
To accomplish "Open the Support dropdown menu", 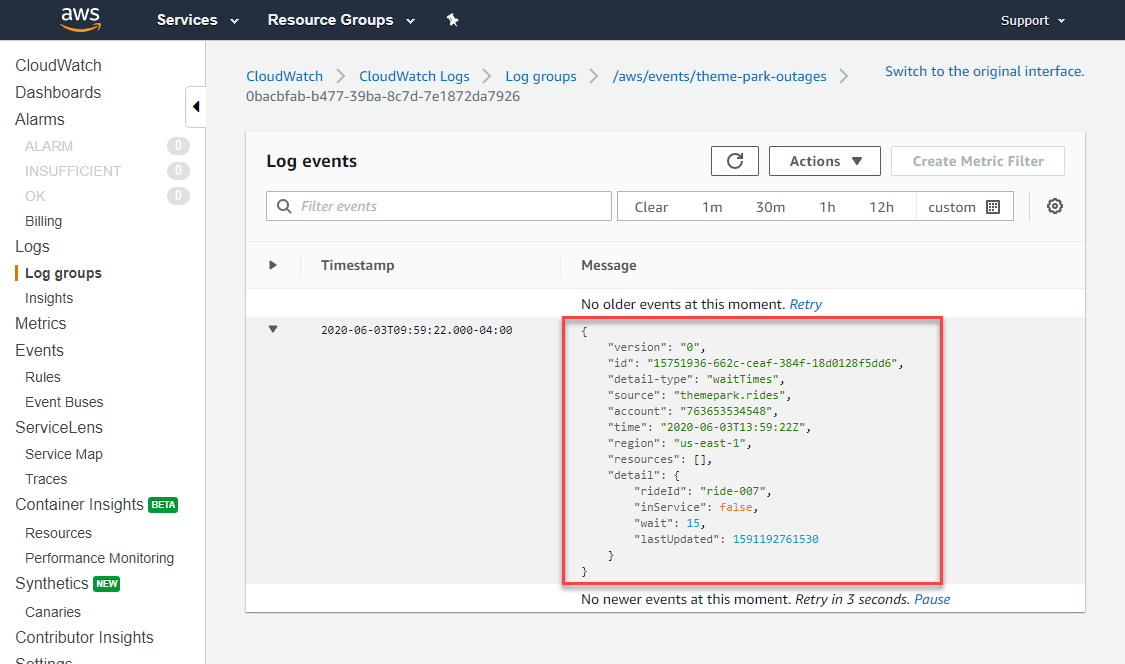I will point(1032,20).
